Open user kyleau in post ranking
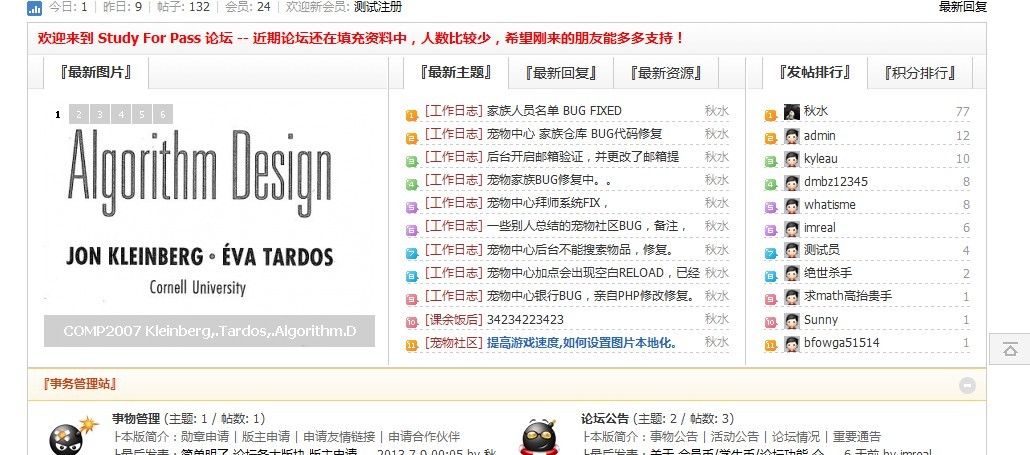The width and height of the screenshot is (1030, 455). pos(820,159)
